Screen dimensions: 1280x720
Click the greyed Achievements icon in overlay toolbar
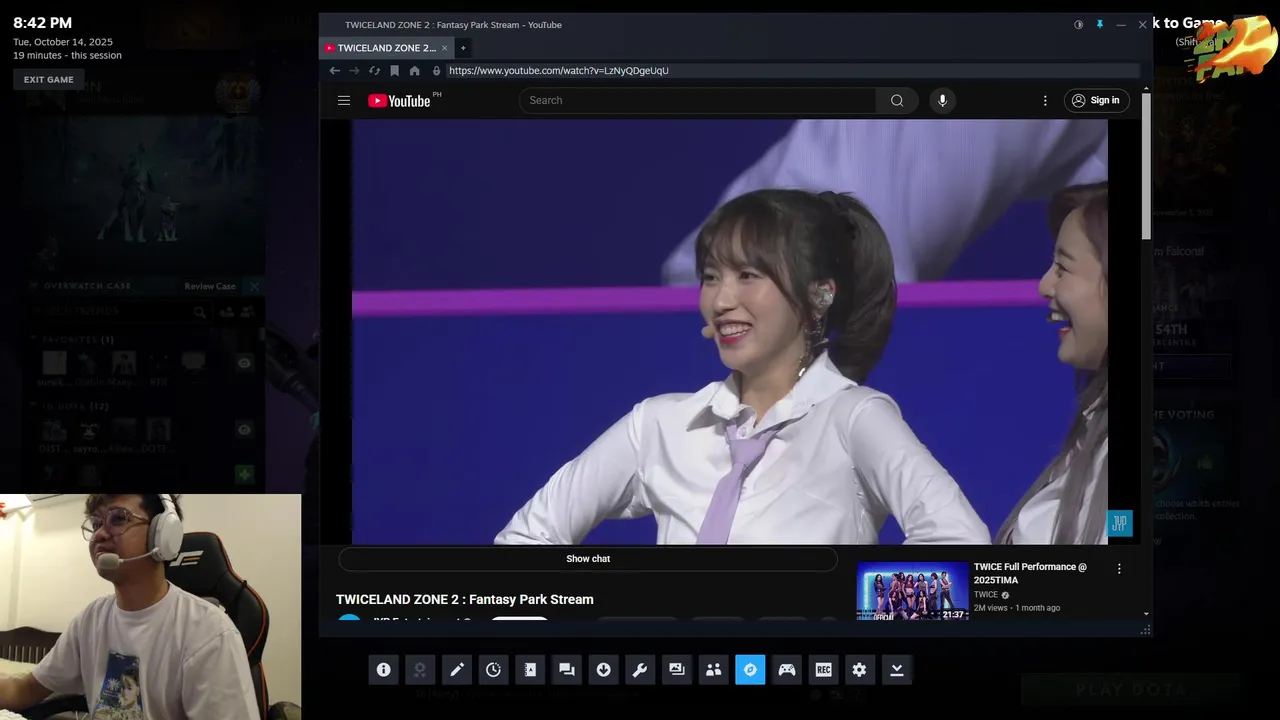420,670
